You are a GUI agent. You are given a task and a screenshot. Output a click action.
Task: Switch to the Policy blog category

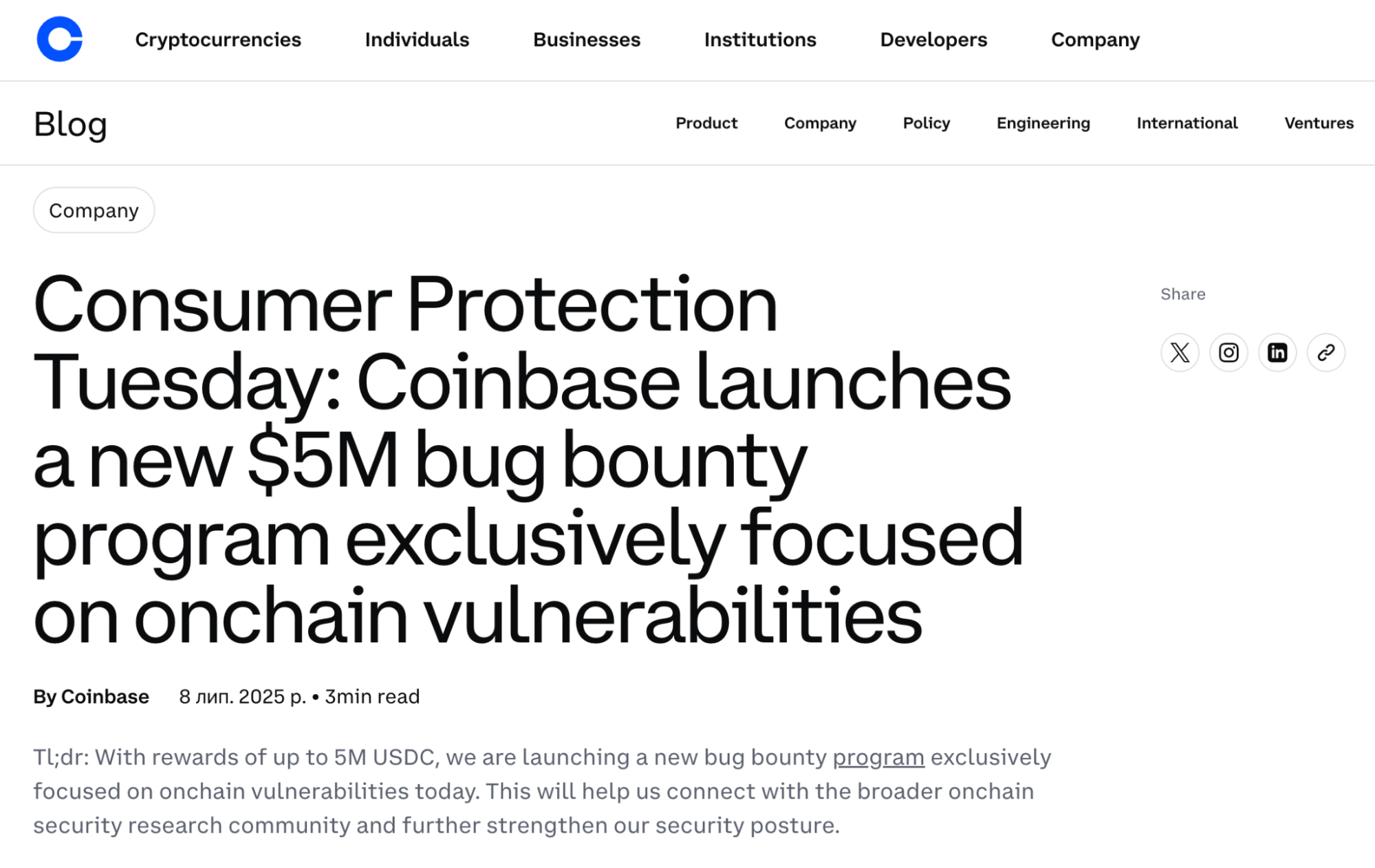926,124
